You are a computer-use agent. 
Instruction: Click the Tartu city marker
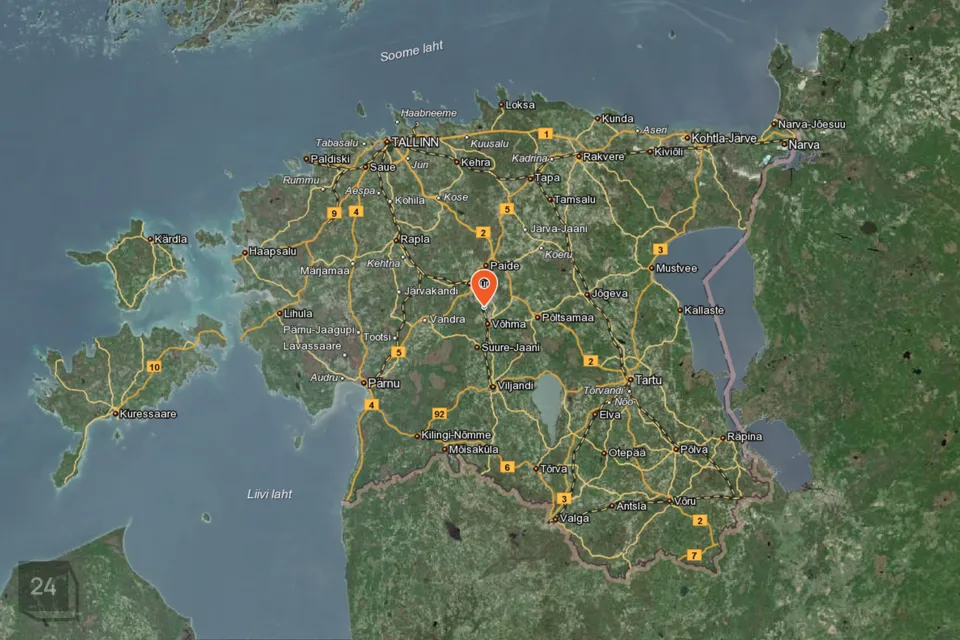pos(630,380)
